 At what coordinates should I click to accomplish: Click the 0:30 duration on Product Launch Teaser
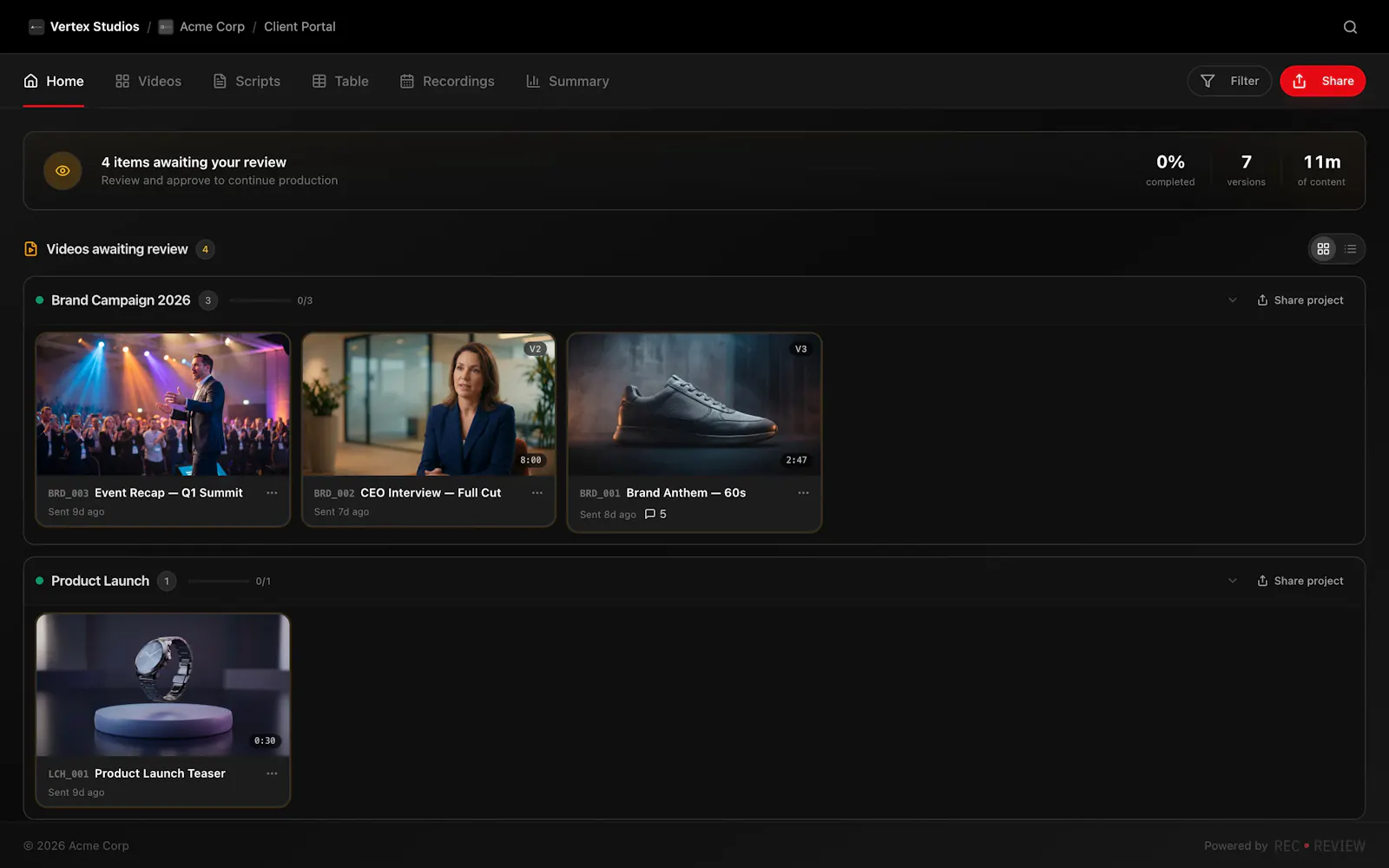(265, 740)
